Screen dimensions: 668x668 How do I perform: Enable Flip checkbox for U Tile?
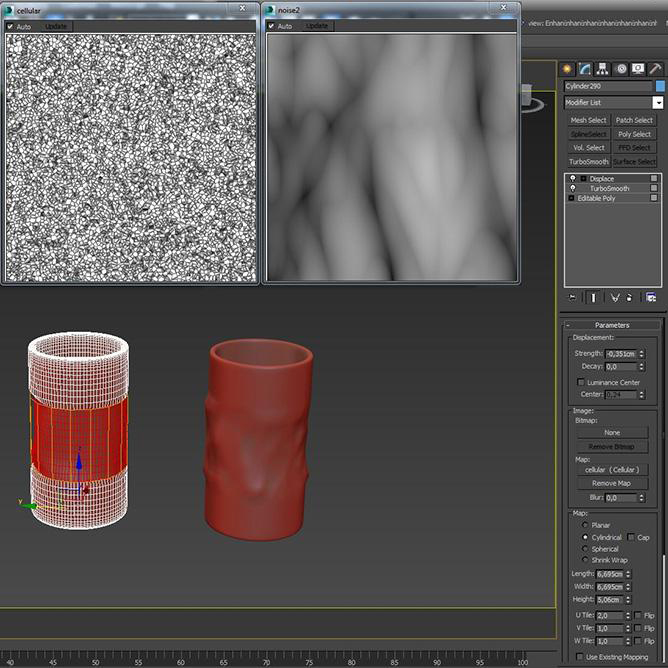pyautogui.click(x=638, y=615)
